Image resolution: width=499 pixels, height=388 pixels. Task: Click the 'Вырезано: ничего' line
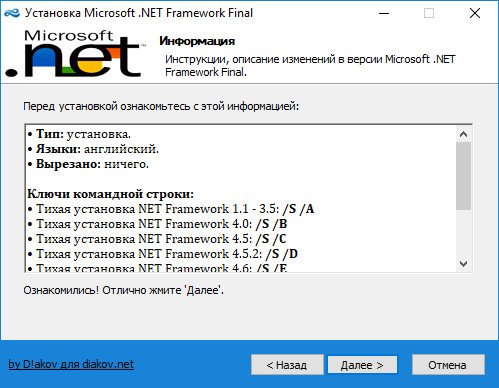[x=88, y=164]
